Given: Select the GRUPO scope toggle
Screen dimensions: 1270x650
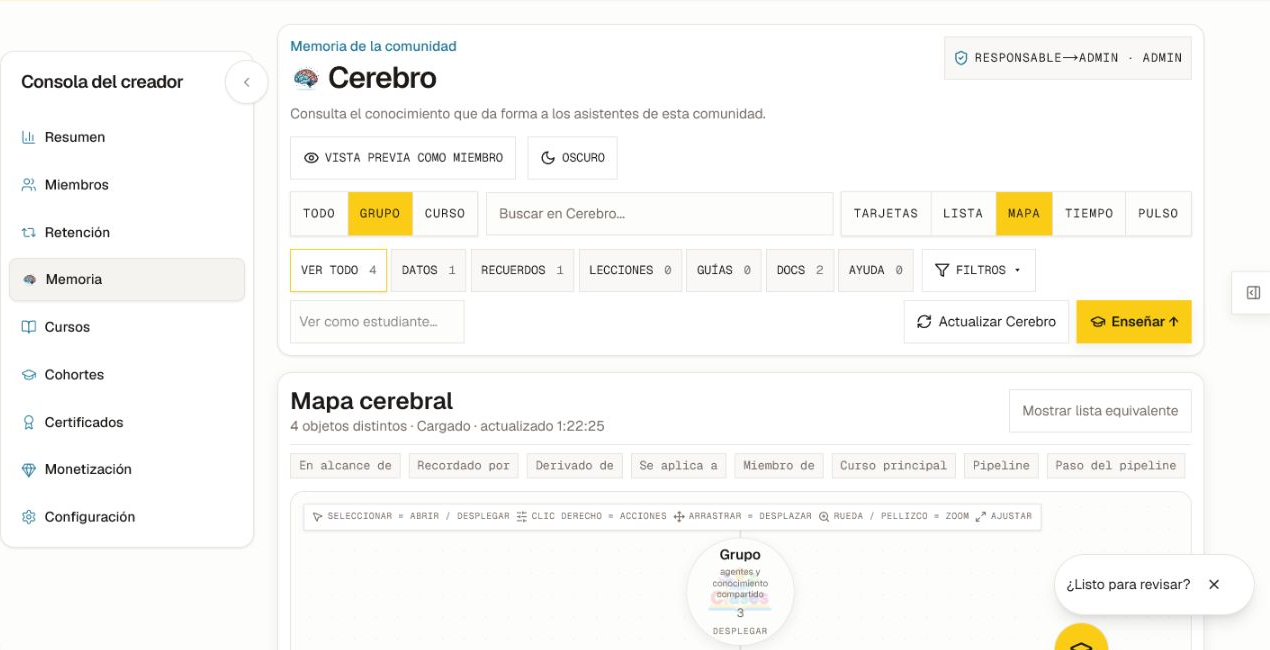Looking at the screenshot, I should 380,214.
